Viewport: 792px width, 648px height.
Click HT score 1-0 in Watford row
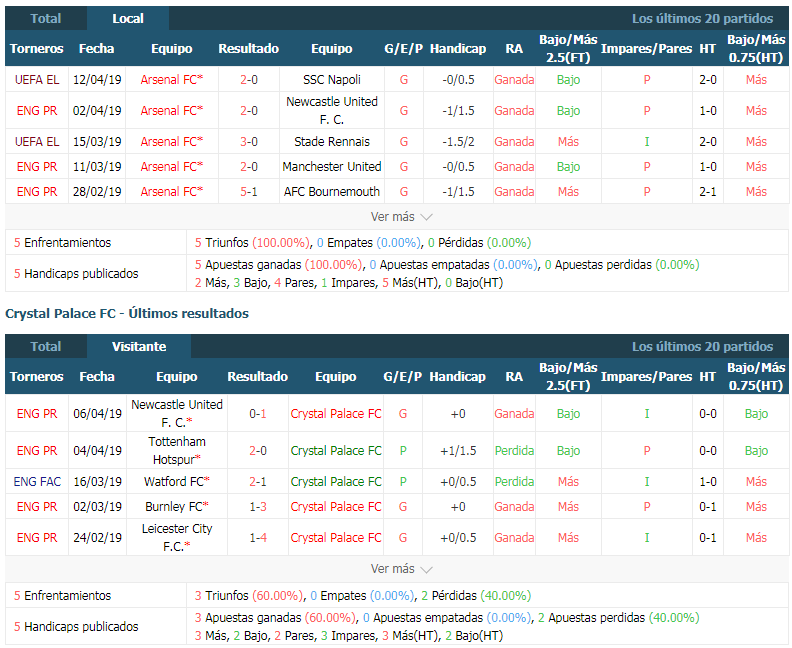click(708, 482)
